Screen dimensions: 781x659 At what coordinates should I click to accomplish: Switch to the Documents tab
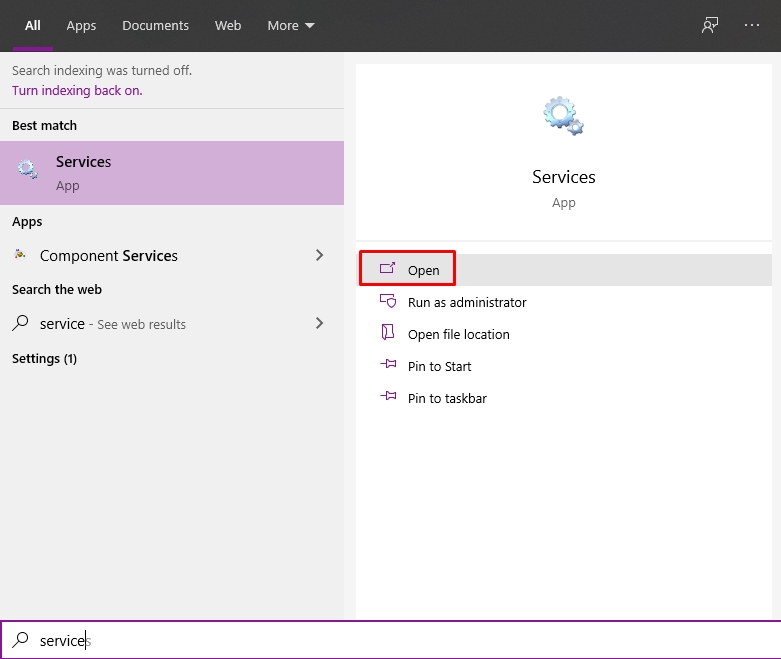pyautogui.click(x=155, y=25)
